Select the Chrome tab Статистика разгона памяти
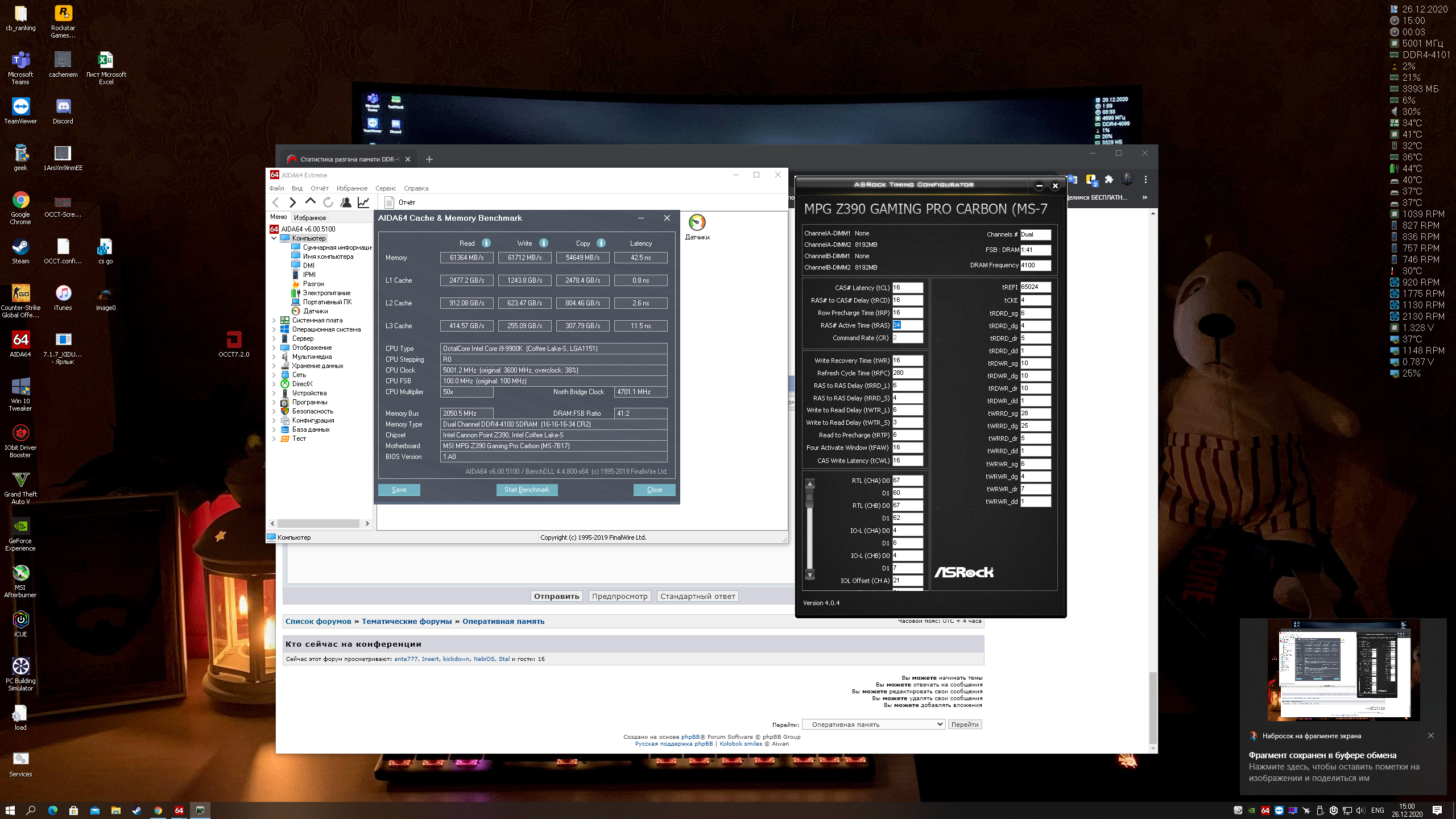1456x819 pixels. point(348,159)
